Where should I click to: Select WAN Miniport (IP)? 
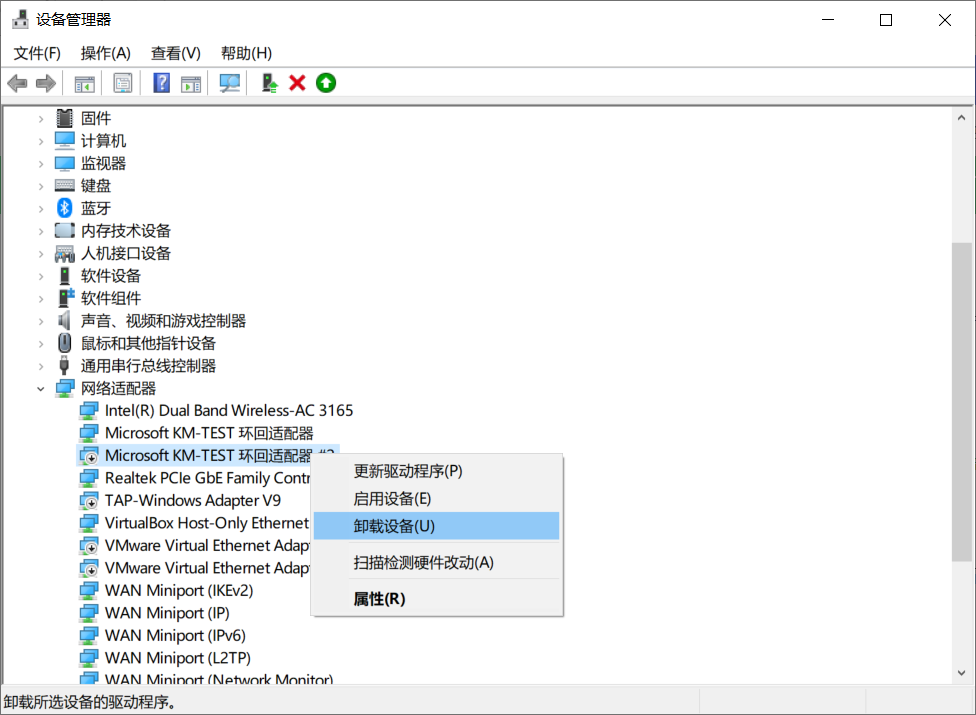click(x=167, y=613)
